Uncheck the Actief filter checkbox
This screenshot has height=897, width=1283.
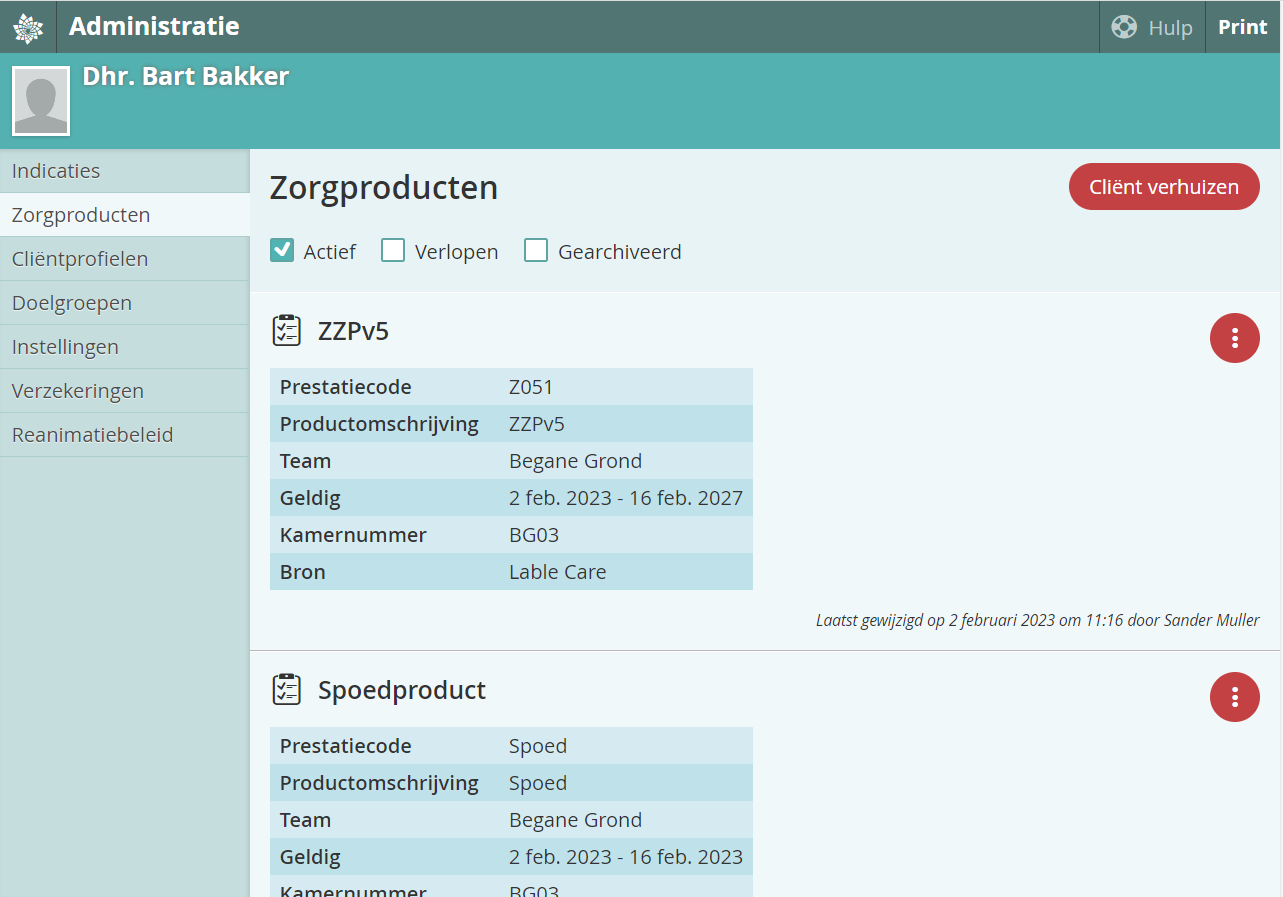click(282, 251)
